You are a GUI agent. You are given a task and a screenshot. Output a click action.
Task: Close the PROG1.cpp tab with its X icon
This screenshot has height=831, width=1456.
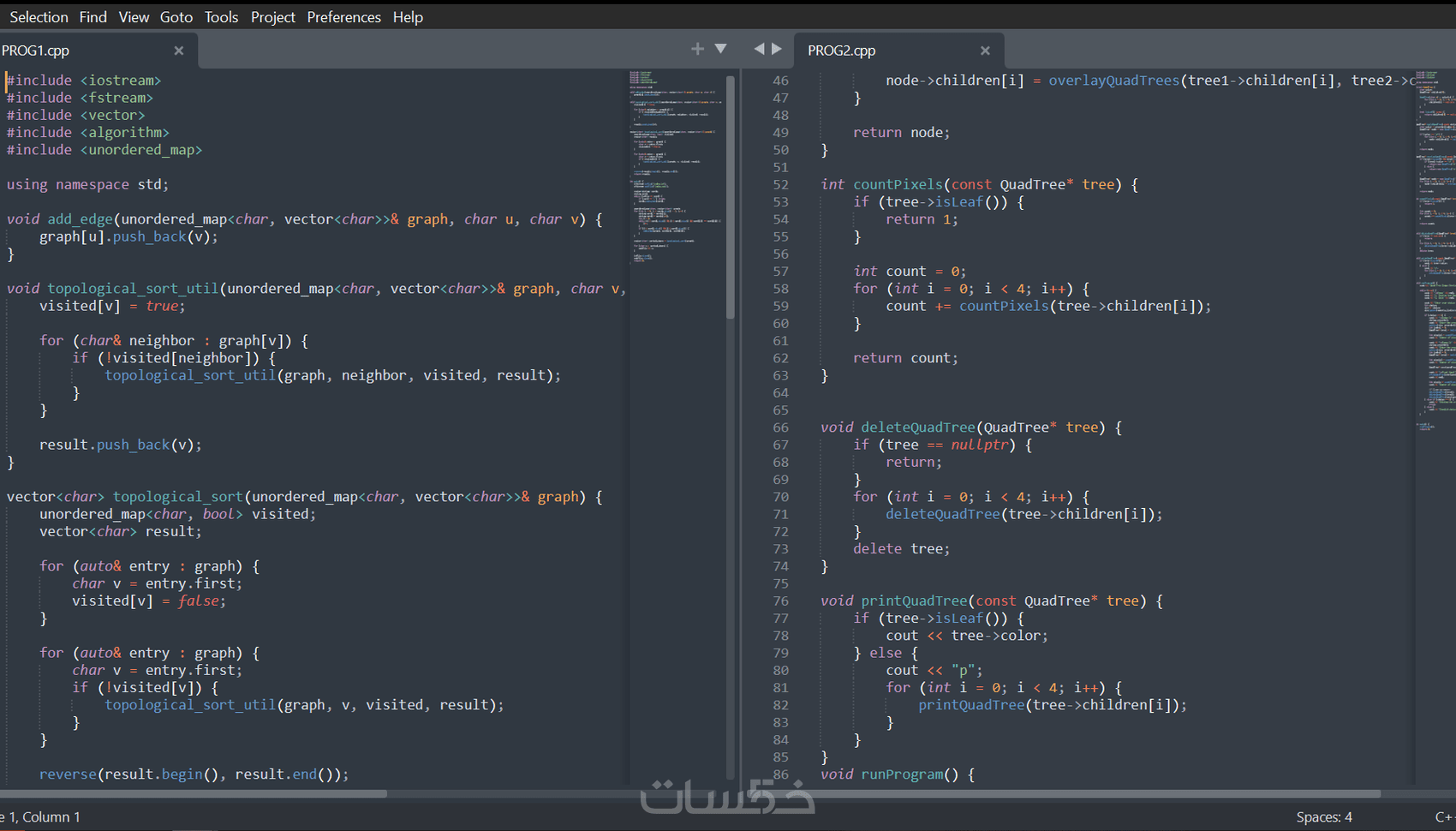(178, 51)
